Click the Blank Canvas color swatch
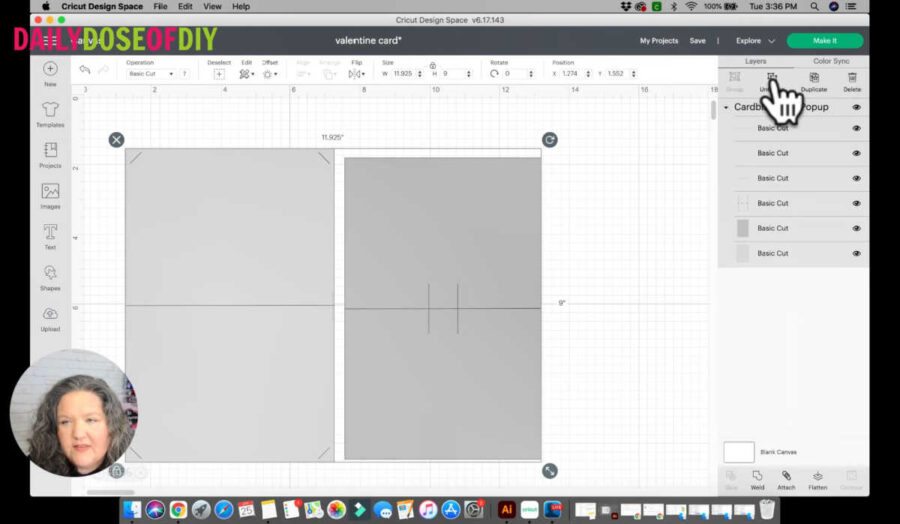Image resolution: width=900 pixels, height=524 pixels. [x=739, y=452]
